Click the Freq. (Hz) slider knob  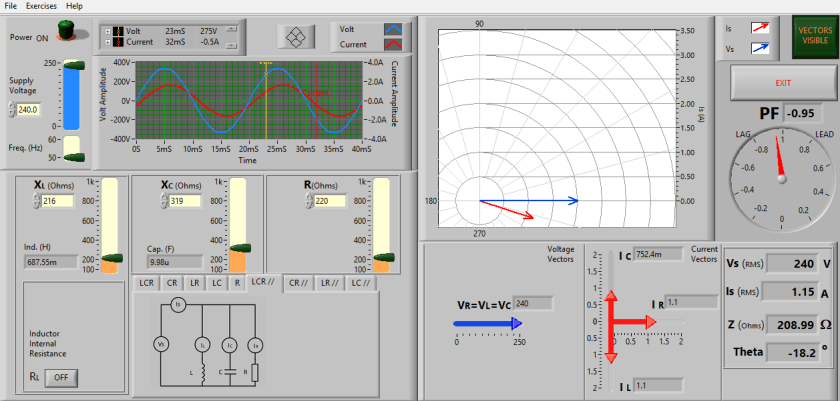coord(74,157)
